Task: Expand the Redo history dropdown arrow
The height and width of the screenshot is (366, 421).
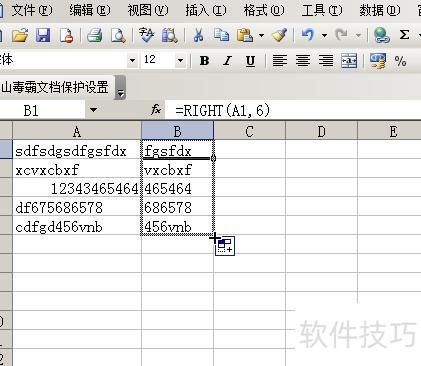Action: point(358,35)
